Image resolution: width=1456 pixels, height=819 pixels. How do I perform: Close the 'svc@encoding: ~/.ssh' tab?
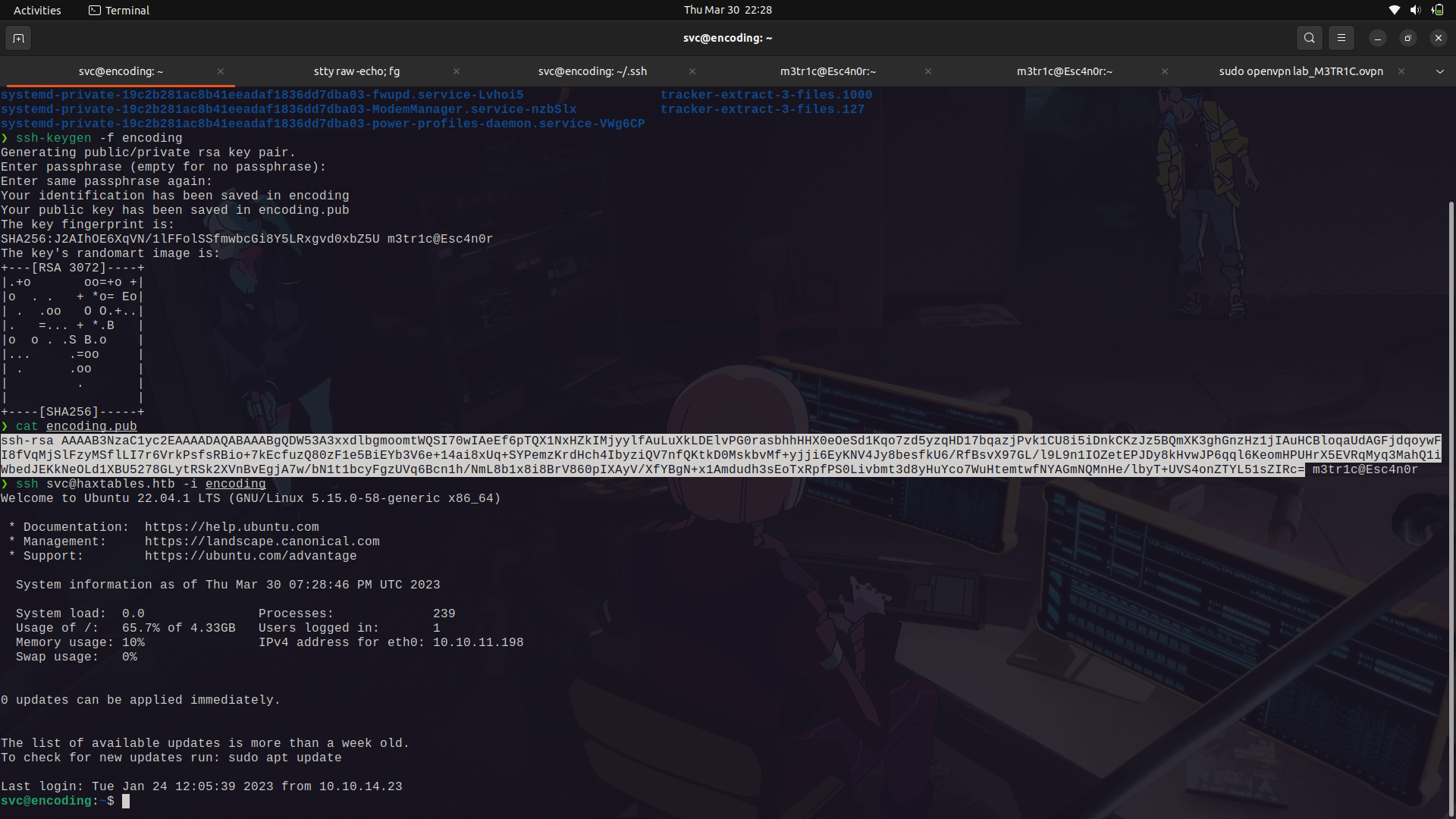tap(692, 71)
